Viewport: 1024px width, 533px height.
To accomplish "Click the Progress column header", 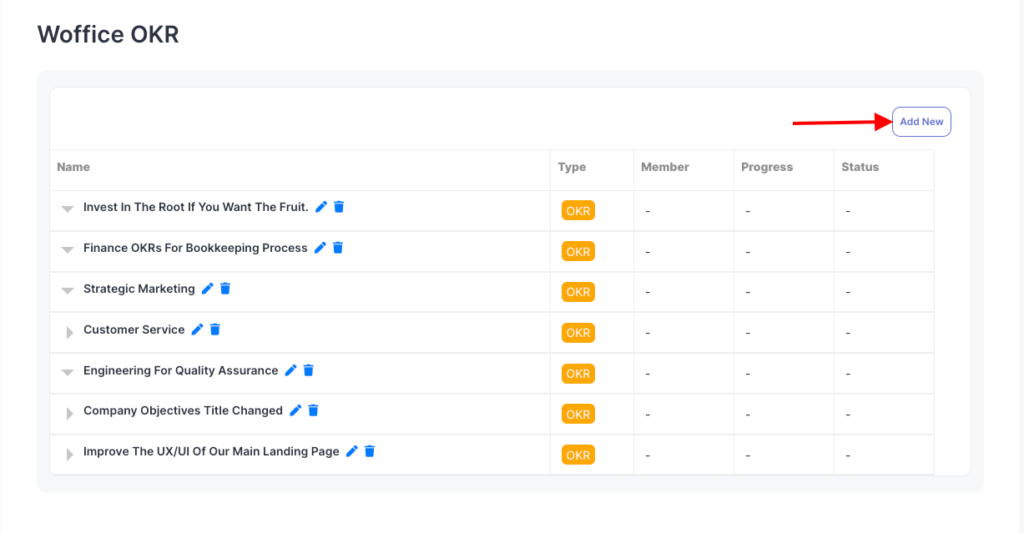I will [x=766, y=167].
